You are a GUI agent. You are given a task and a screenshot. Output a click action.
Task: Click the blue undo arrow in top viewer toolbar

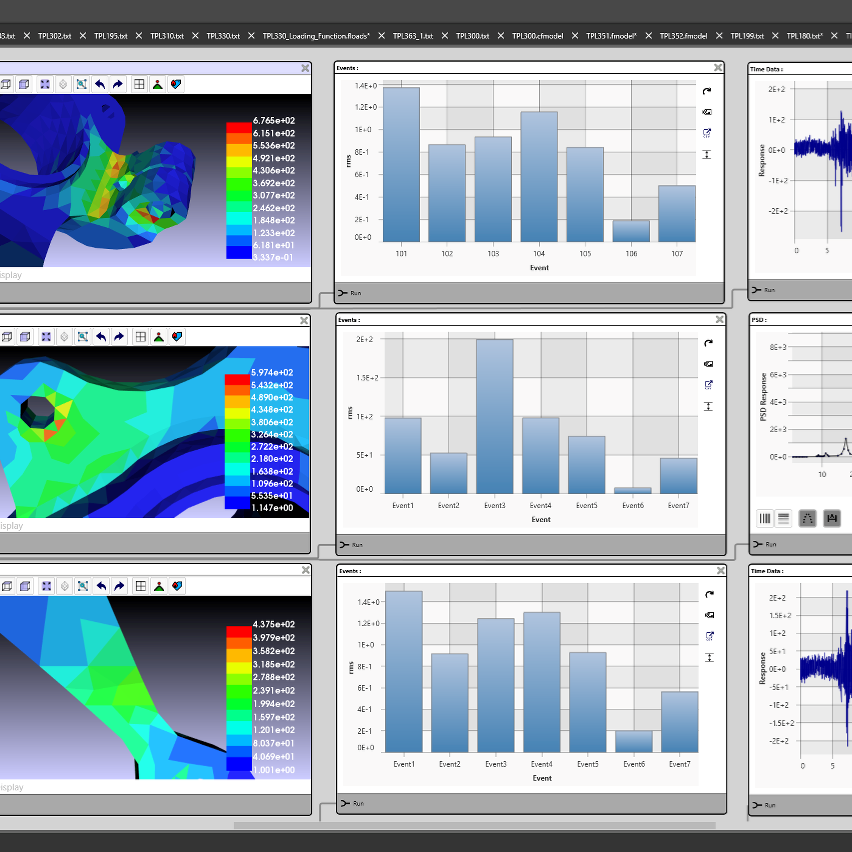tap(101, 85)
